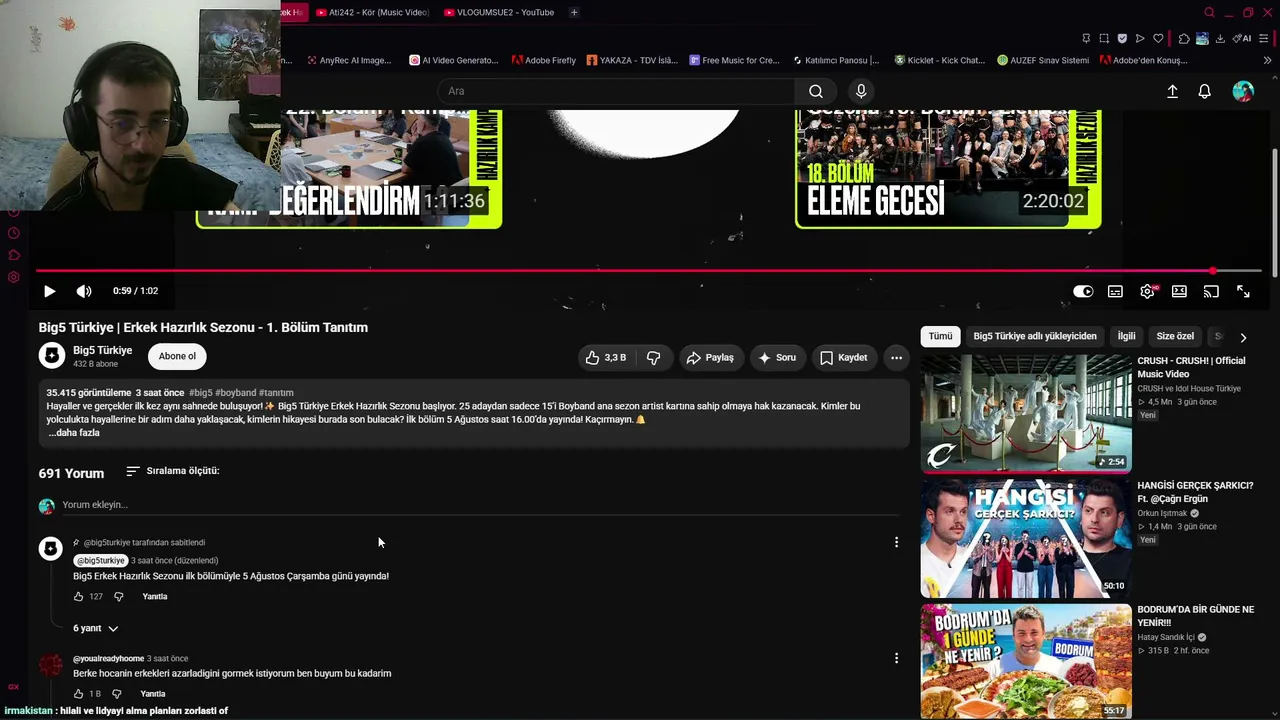Open the browser extensions cube icon
The image size is (1280, 720).
click(x=1184, y=38)
